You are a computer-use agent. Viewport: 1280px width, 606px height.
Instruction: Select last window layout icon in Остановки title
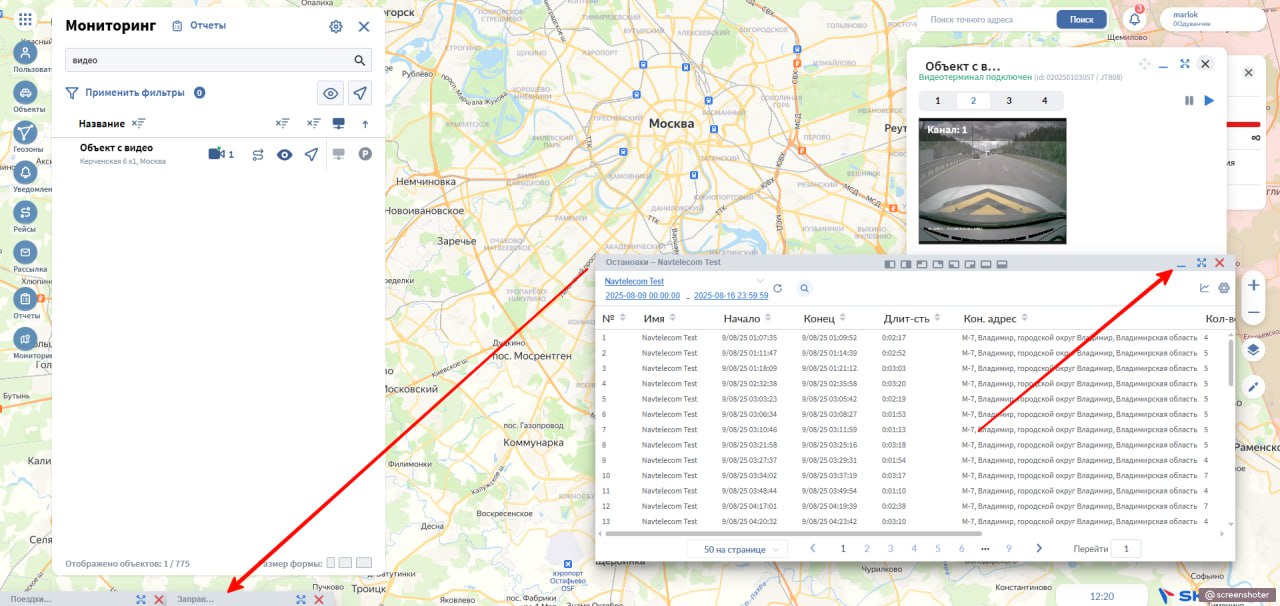point(1002,264)
